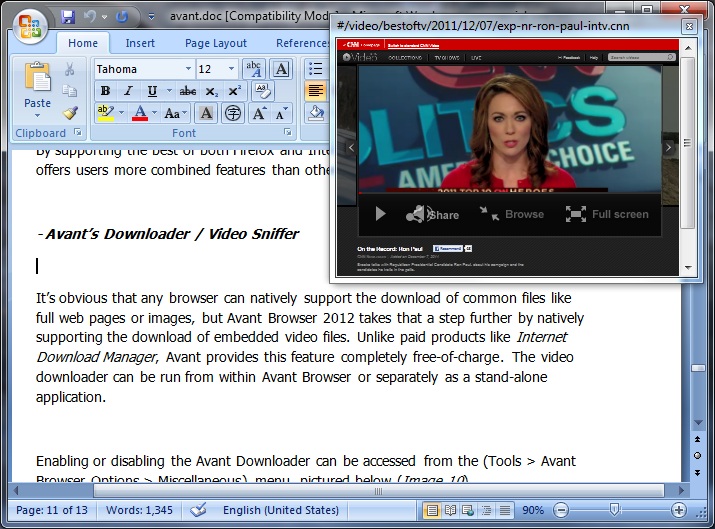Toggle Bold formatting
The image size is (715, 529).
[x=105, y=91]
